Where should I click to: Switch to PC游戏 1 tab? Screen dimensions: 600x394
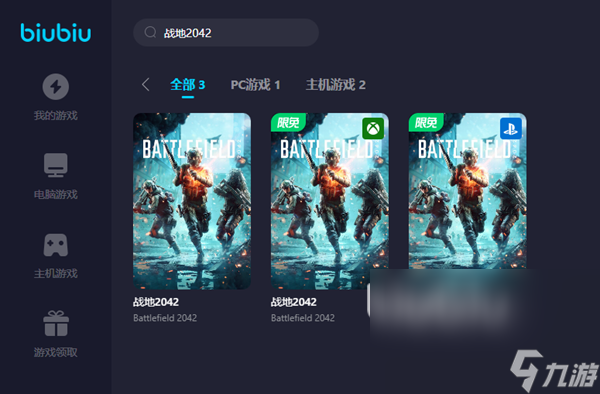(x=255, y=85)
